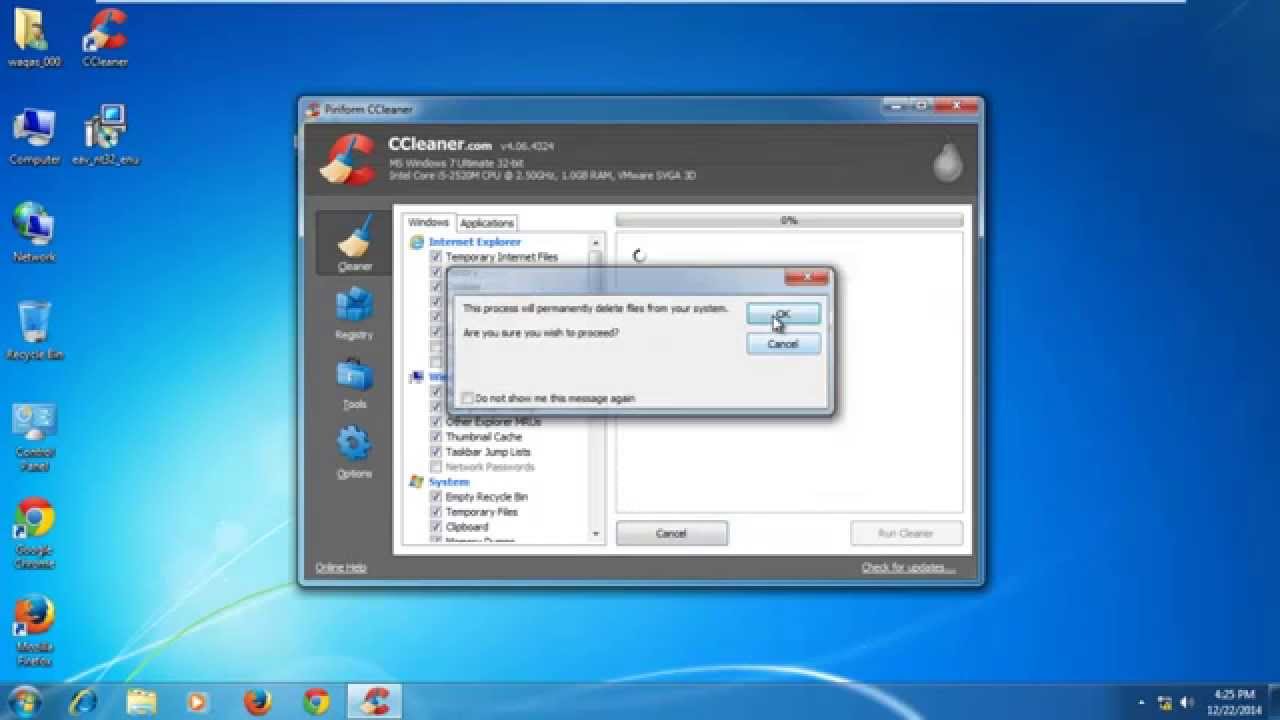Screen dimensions: 1280x720
Task: Switch to CCleaner taskbar button
Action: pyautogui.click(x=375, y=701)
